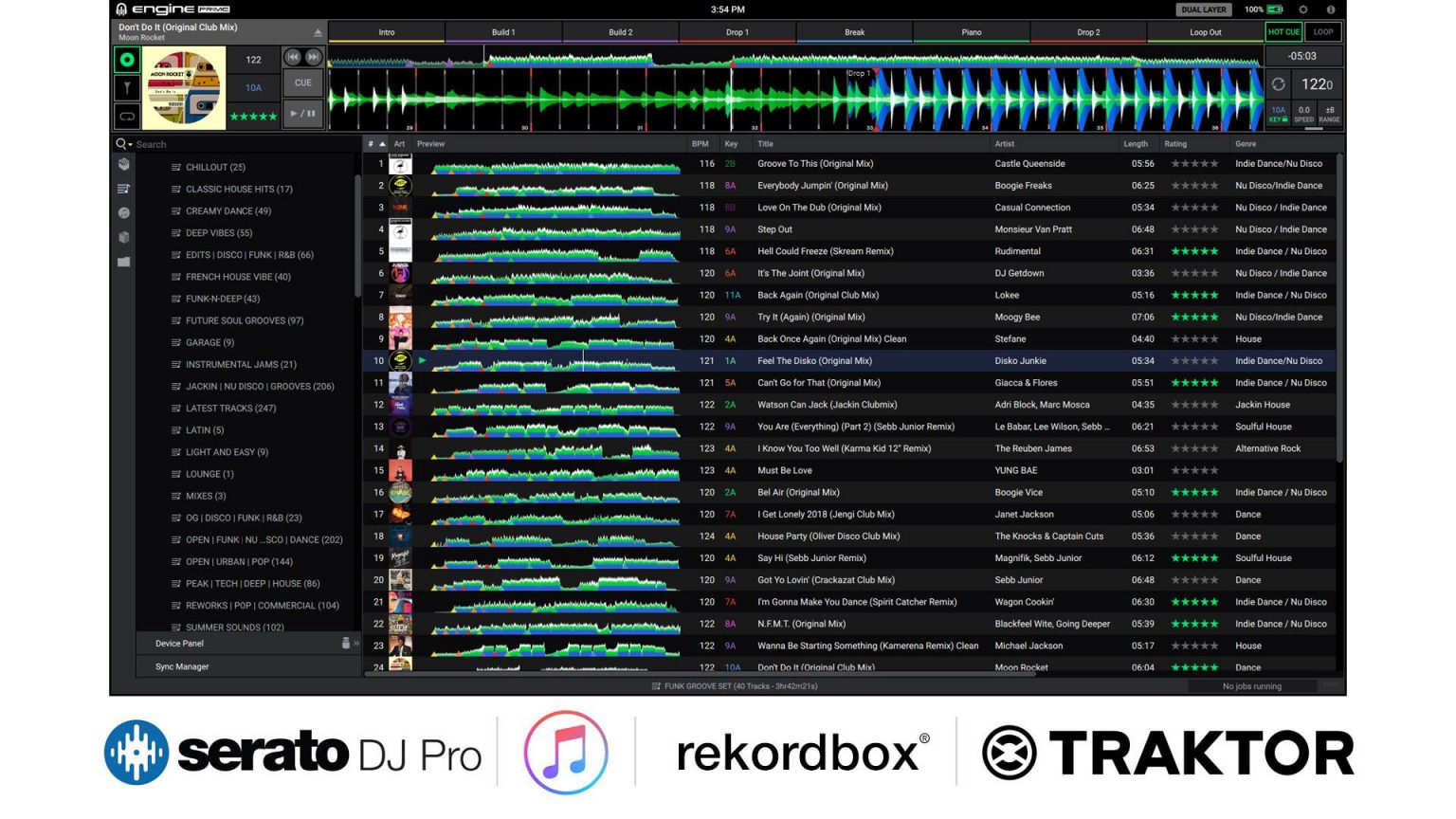Change star rating of loaded deck track
The image size is (1456, 819).
(x=253, y=117)
